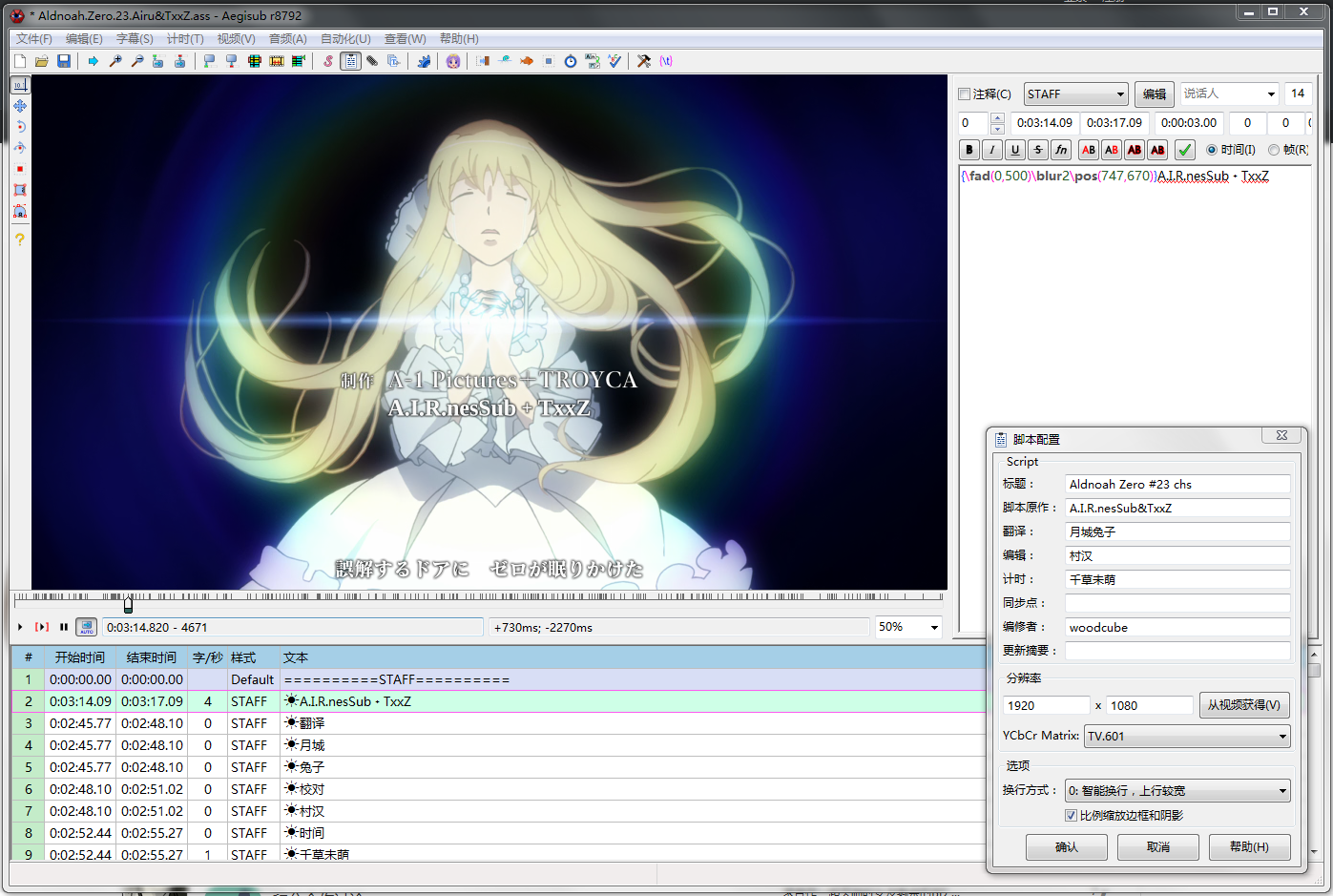The image size is (1333, 896).
Task: Open the 视频(V) menu
Action: [236, 38]
